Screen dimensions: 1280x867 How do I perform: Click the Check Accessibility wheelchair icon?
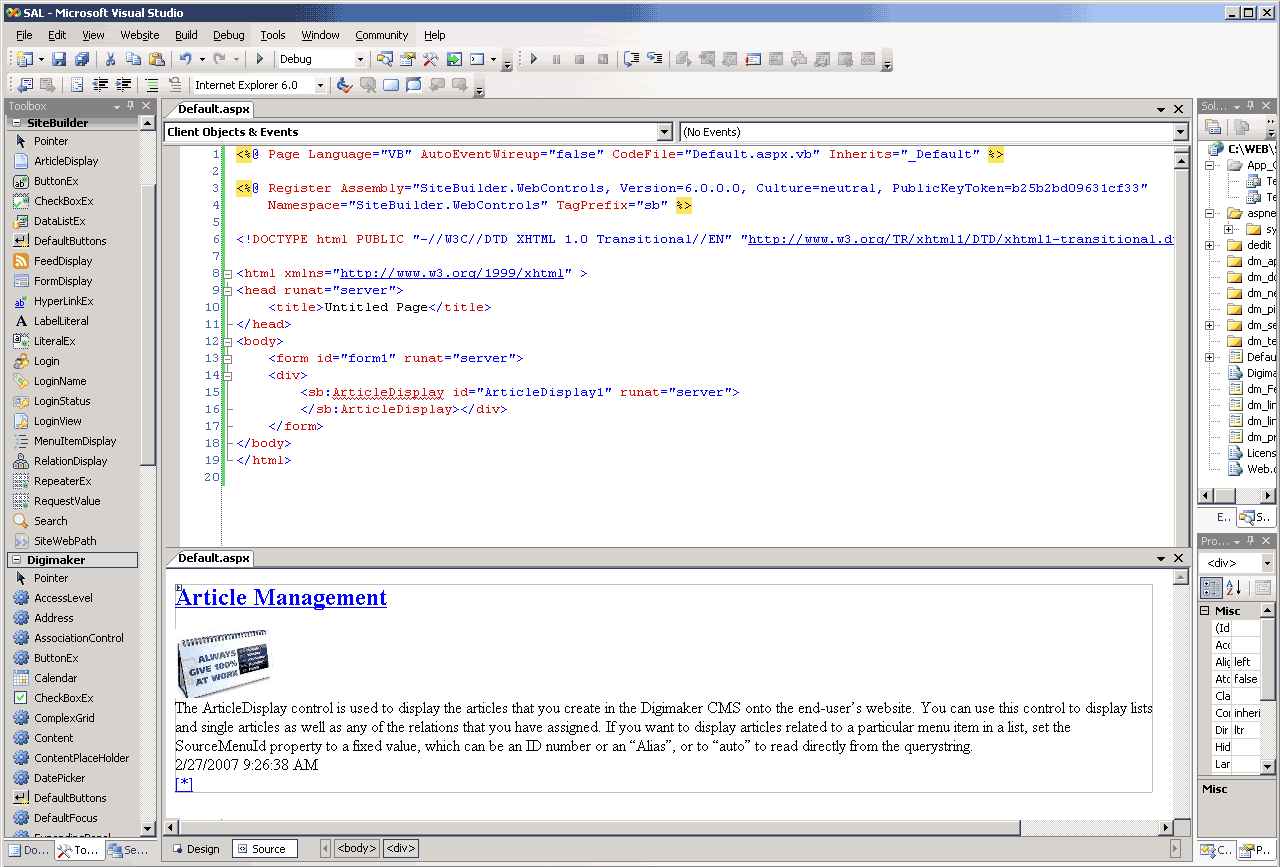pyautogui.click(x=344, y=85)
